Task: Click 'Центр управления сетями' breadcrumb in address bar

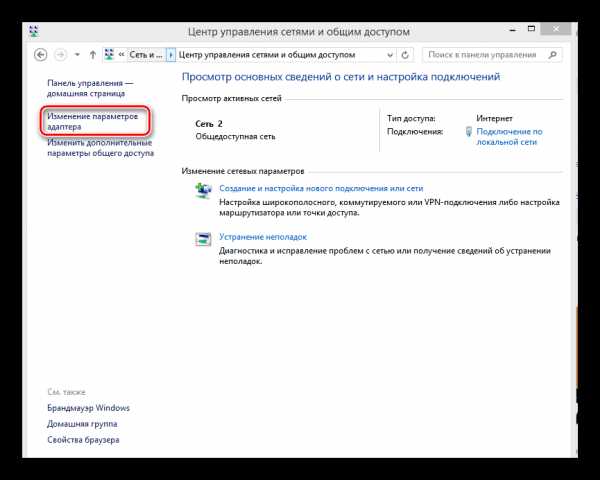Action: click(267, 55)
